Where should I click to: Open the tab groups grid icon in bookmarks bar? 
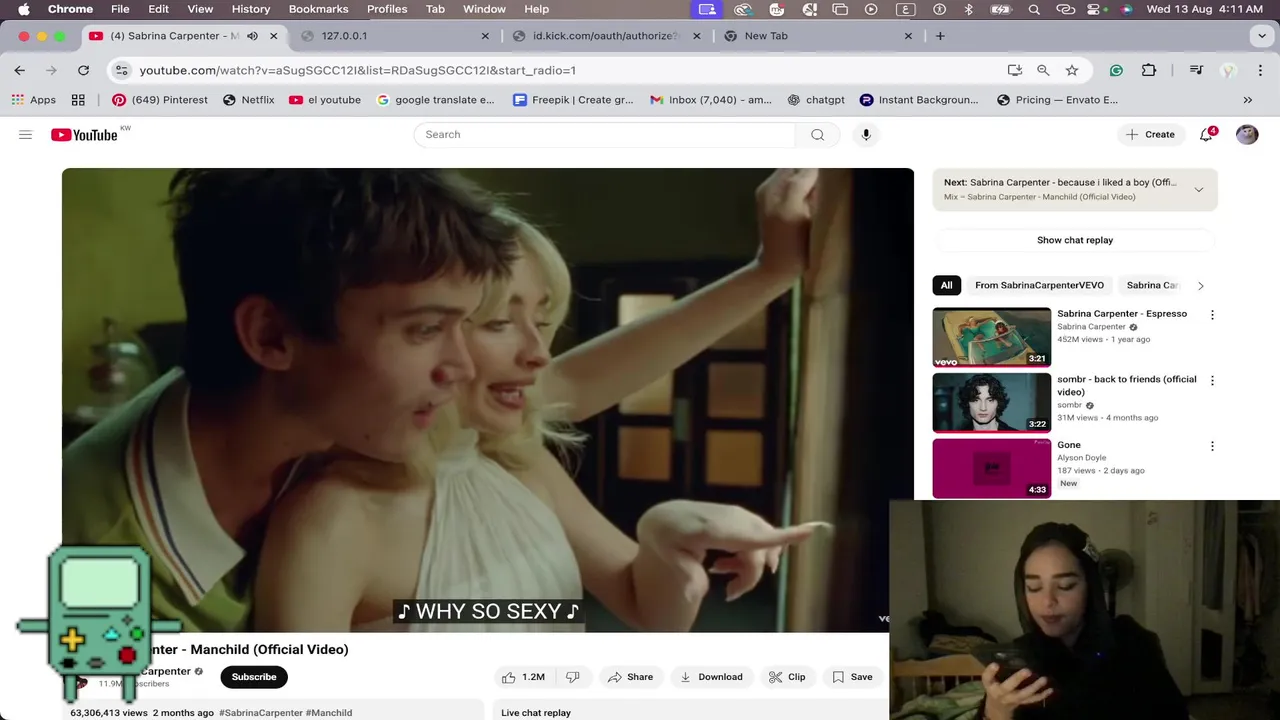[x=78, y=100]
